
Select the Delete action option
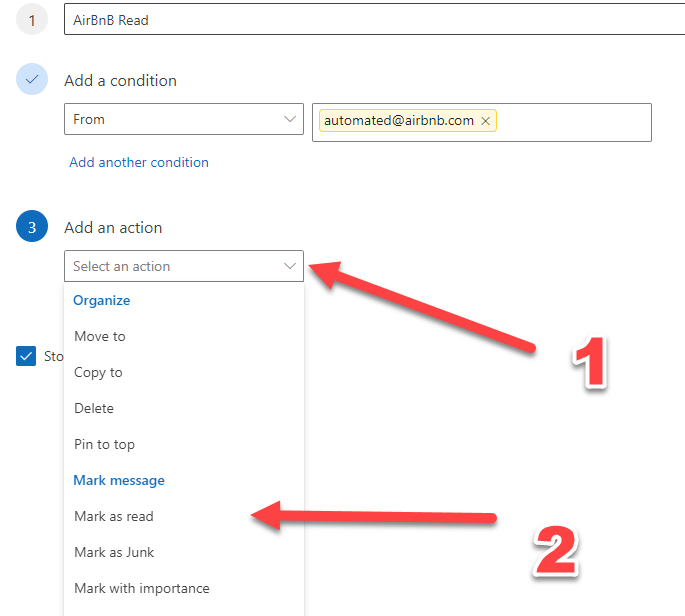point(94,409)
